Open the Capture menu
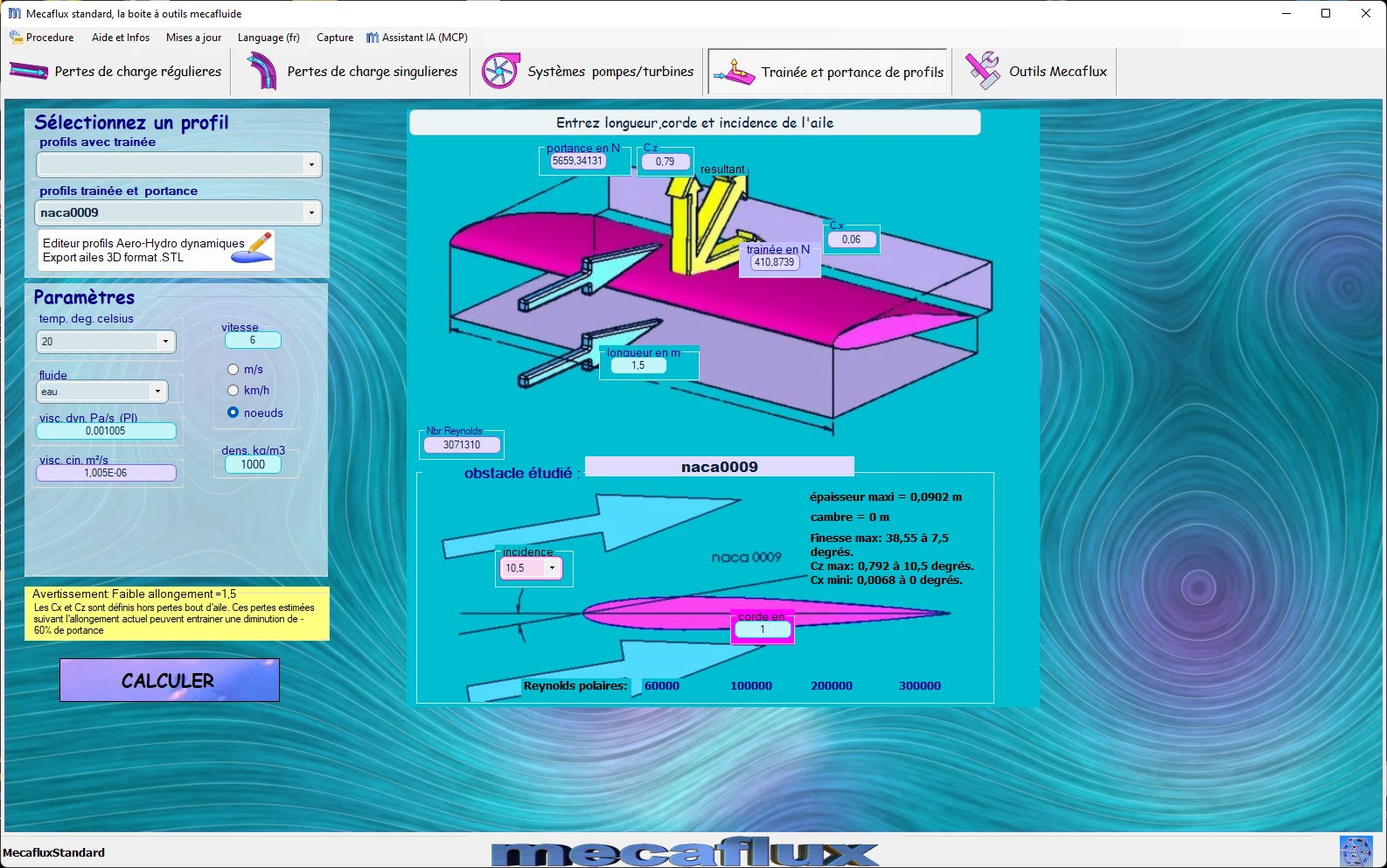Image resolution: width=1387 pixels, height=868 pixels. (x=335, y=38)
